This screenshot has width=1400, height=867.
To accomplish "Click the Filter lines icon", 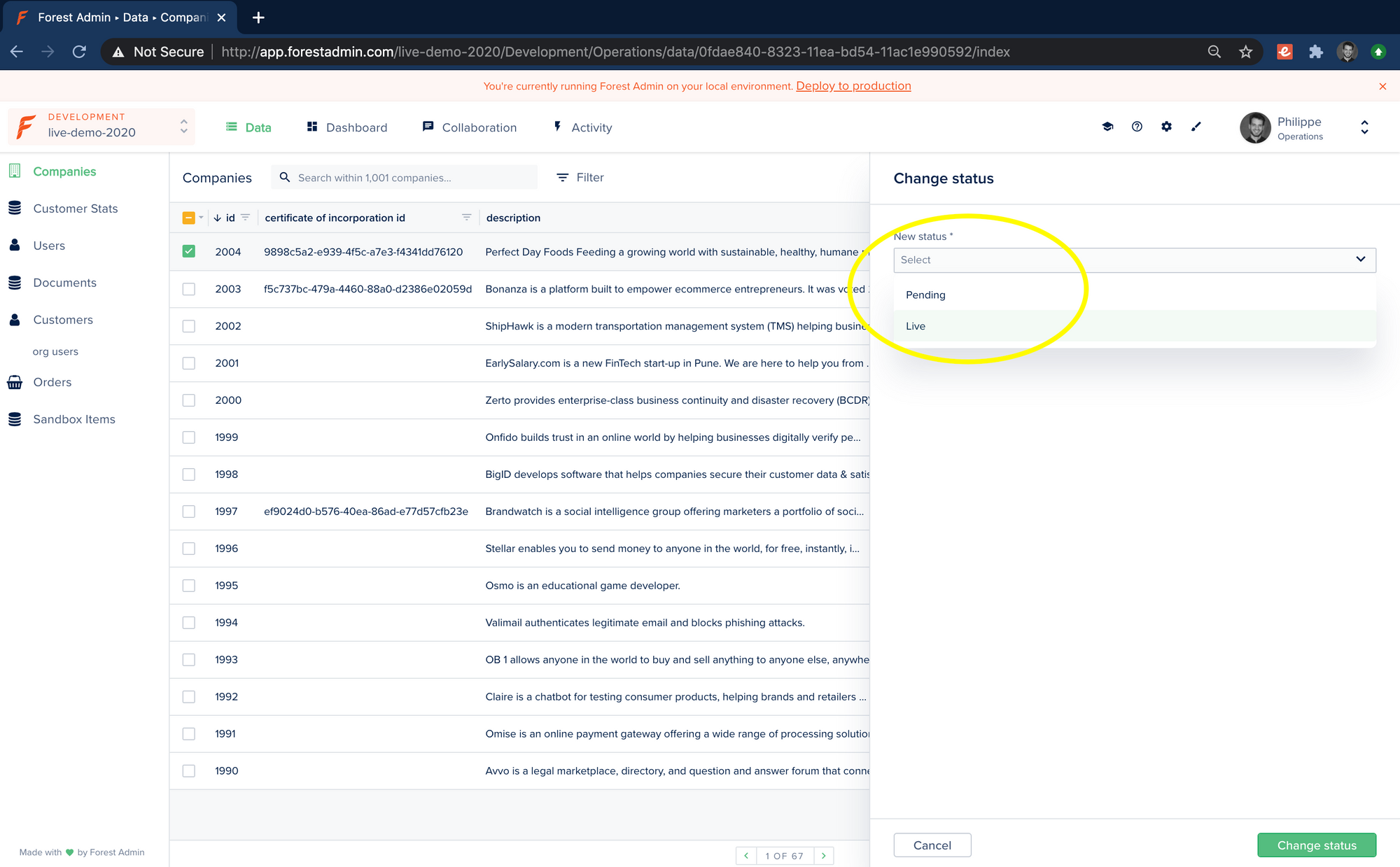I will tap(562, 178).
